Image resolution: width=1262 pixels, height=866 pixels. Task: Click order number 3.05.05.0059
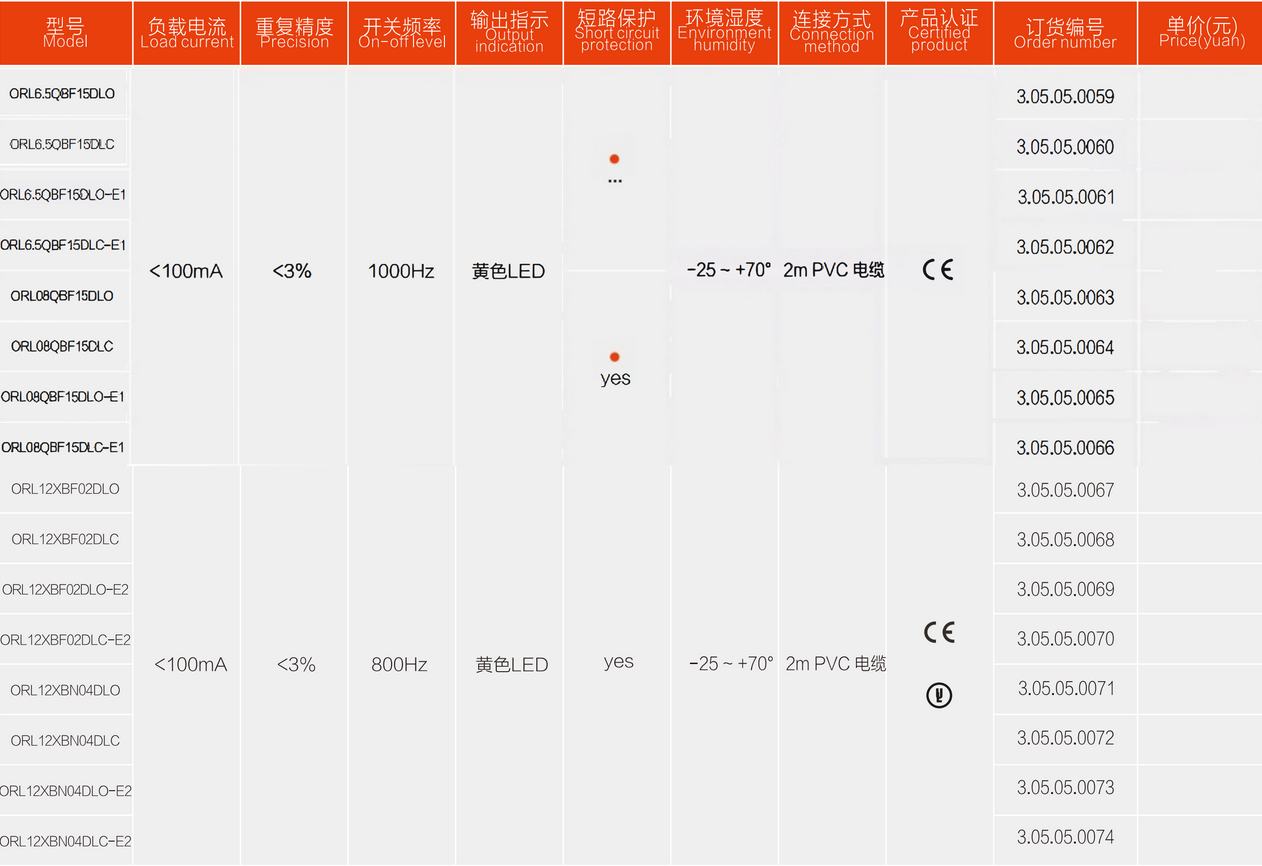tap(1065, 97)
